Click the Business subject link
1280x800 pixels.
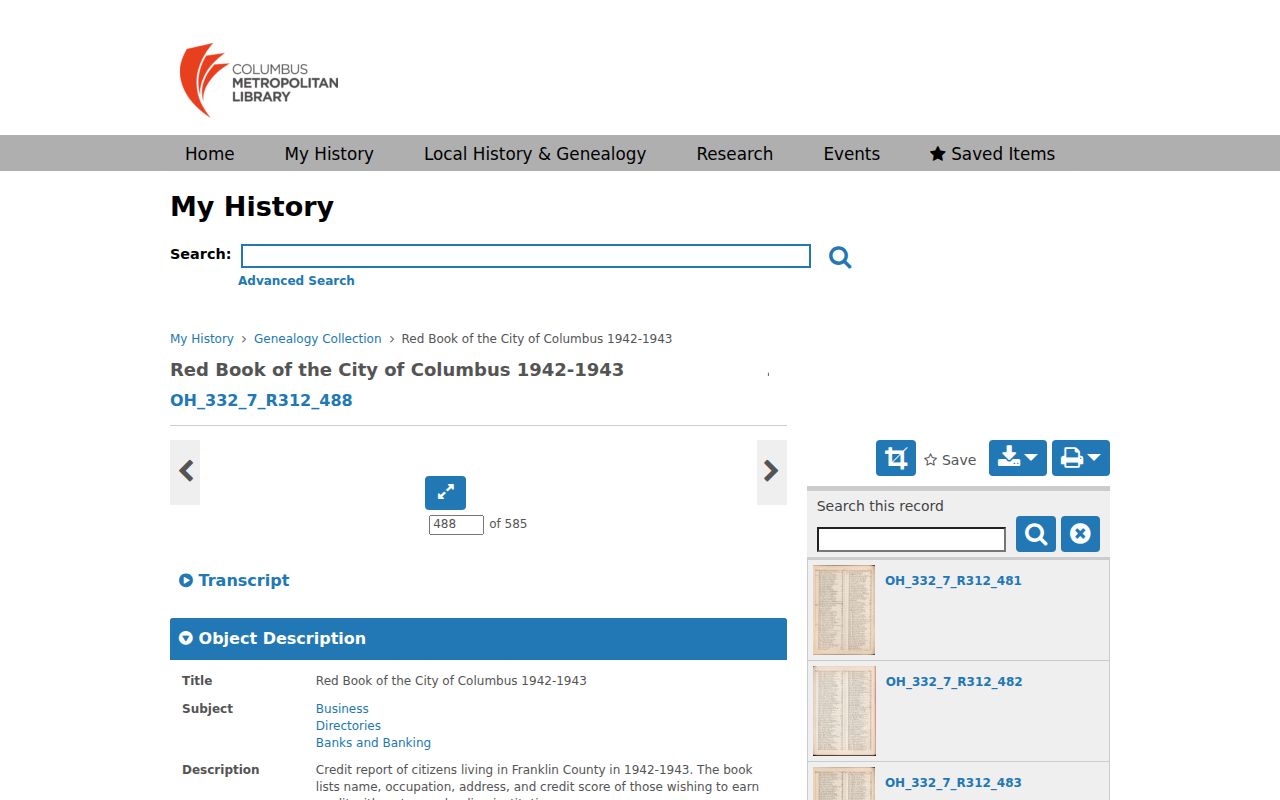[342, 709]
